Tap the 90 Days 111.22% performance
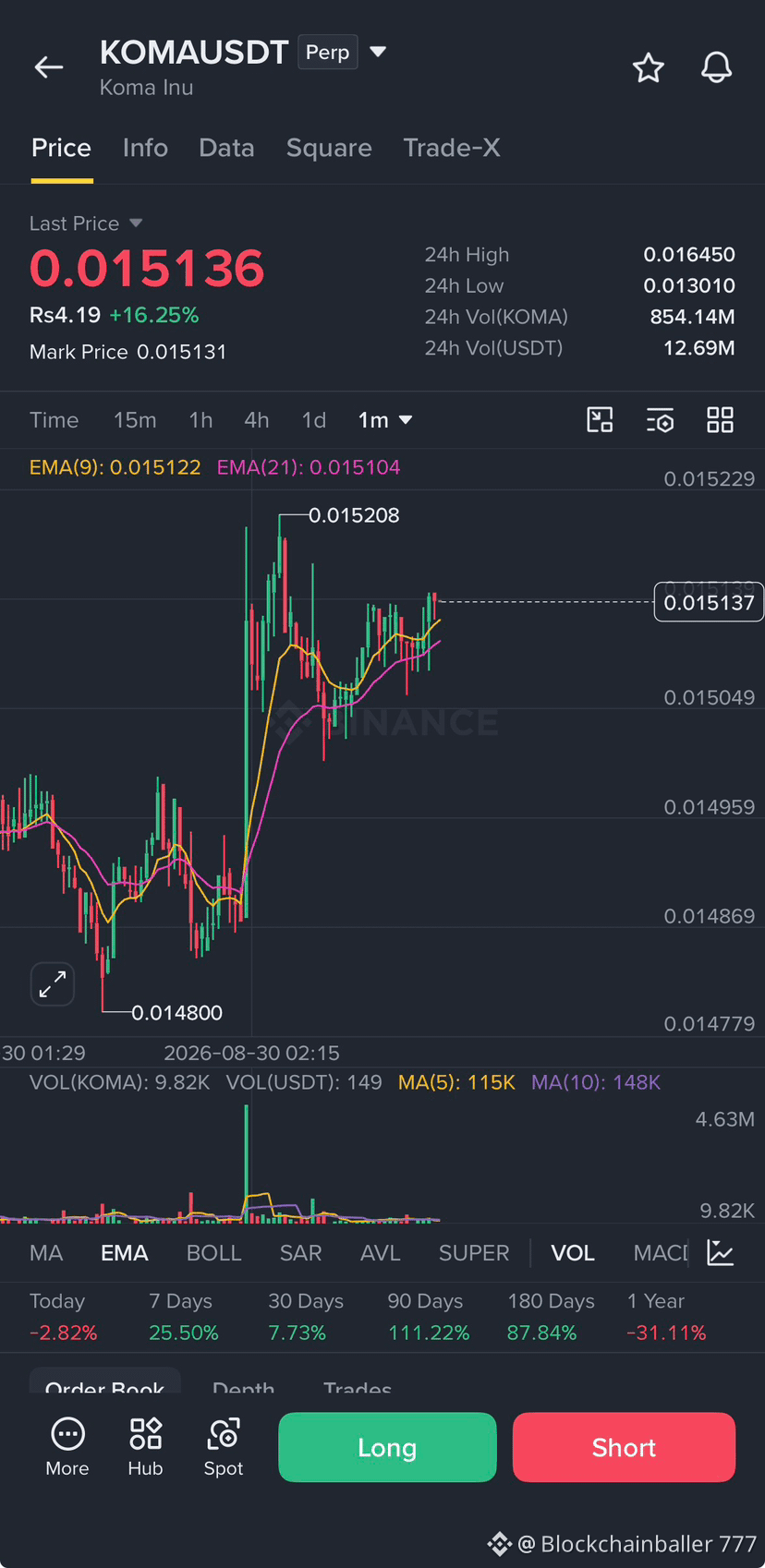Screen dimensions: 765x1568 point(429,1317)
